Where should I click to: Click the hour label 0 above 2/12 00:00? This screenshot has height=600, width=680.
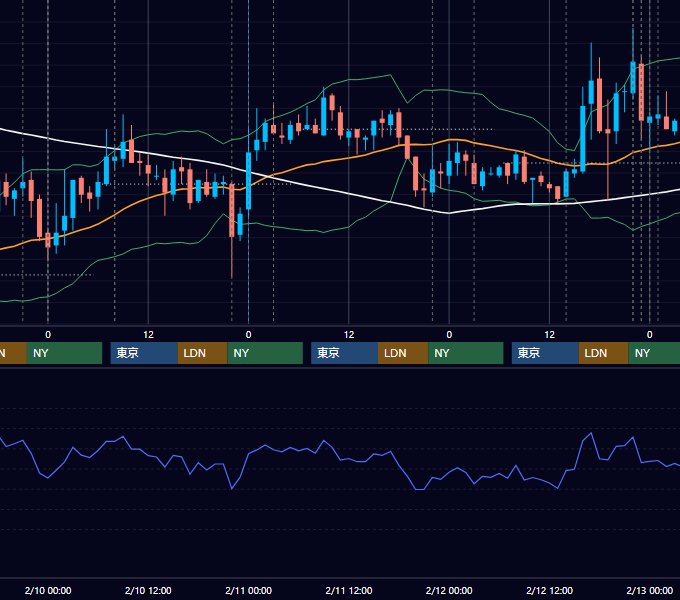[449, 335]
